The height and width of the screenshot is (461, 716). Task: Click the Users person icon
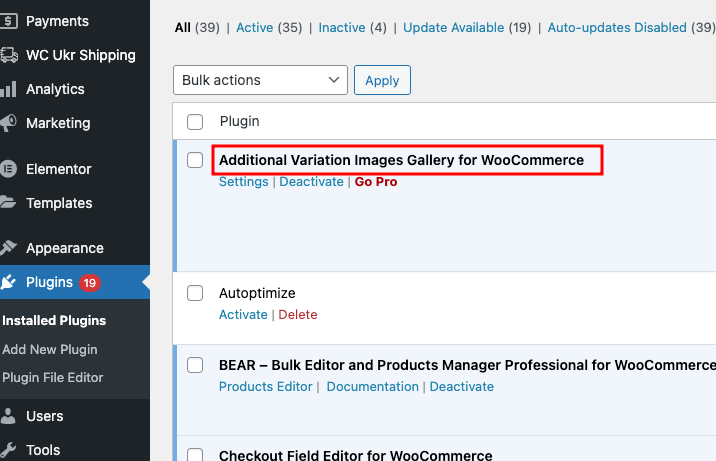[8, 416]
